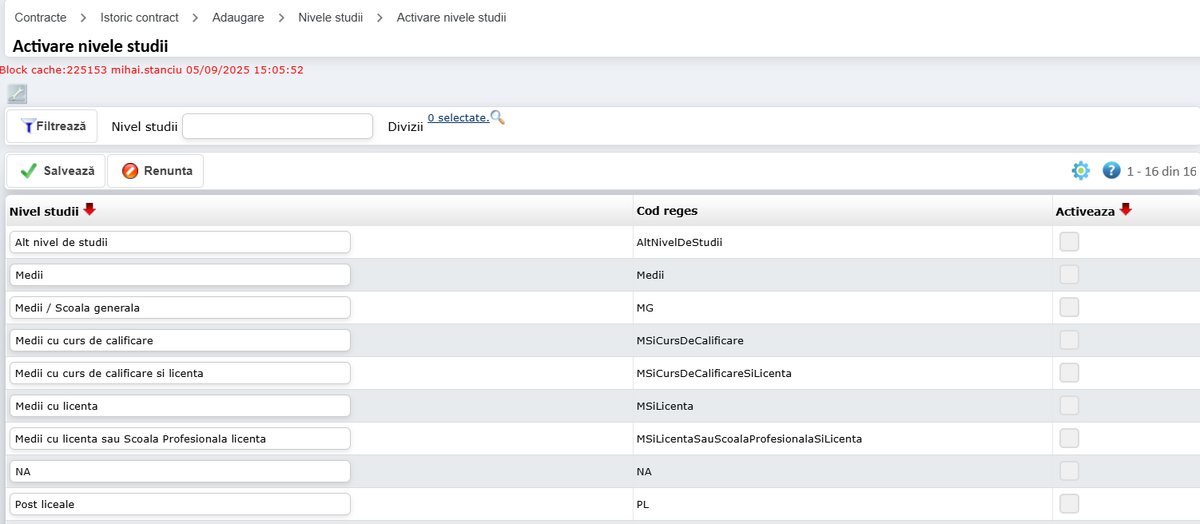Click the Nivel studii filter text field
1200x524 pixels.
click(277, 126)
